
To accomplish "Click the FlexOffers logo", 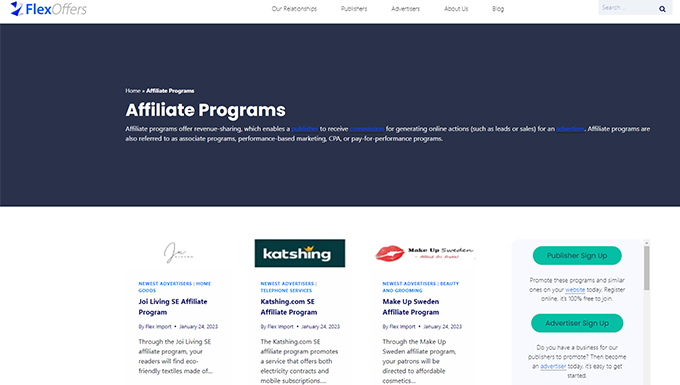I will pyautogui.click(x=49, y=9).
